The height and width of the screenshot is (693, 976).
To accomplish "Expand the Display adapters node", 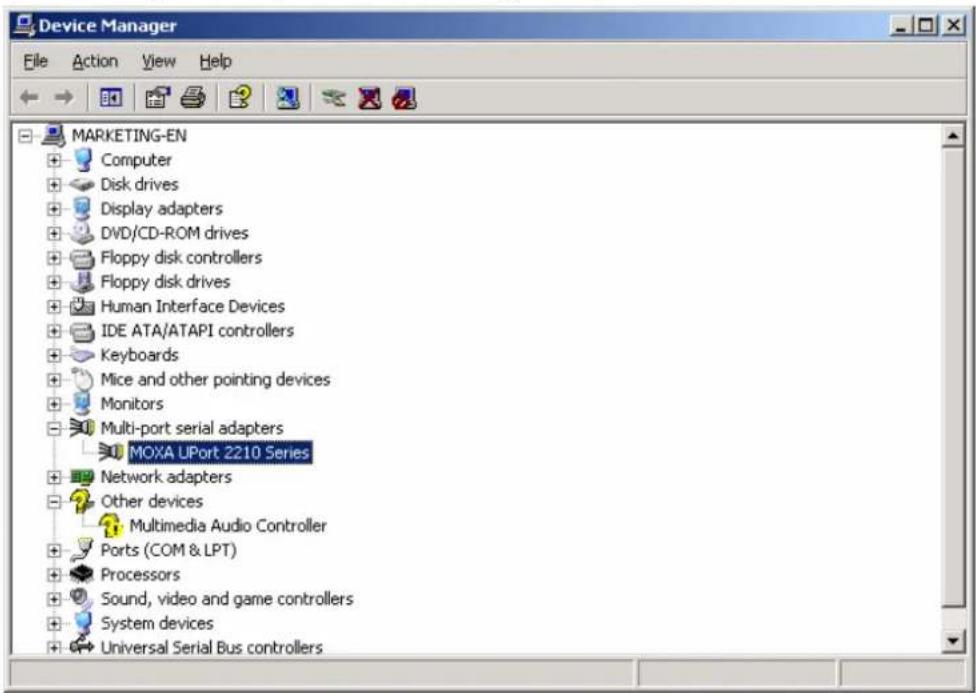I will click(54, 209).
